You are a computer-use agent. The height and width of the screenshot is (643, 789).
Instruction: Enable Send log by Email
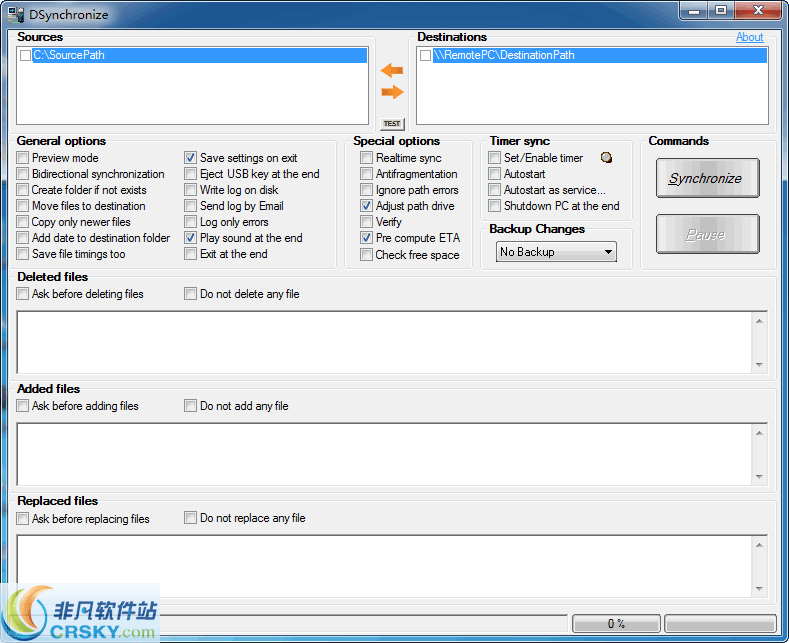[190, 206]
